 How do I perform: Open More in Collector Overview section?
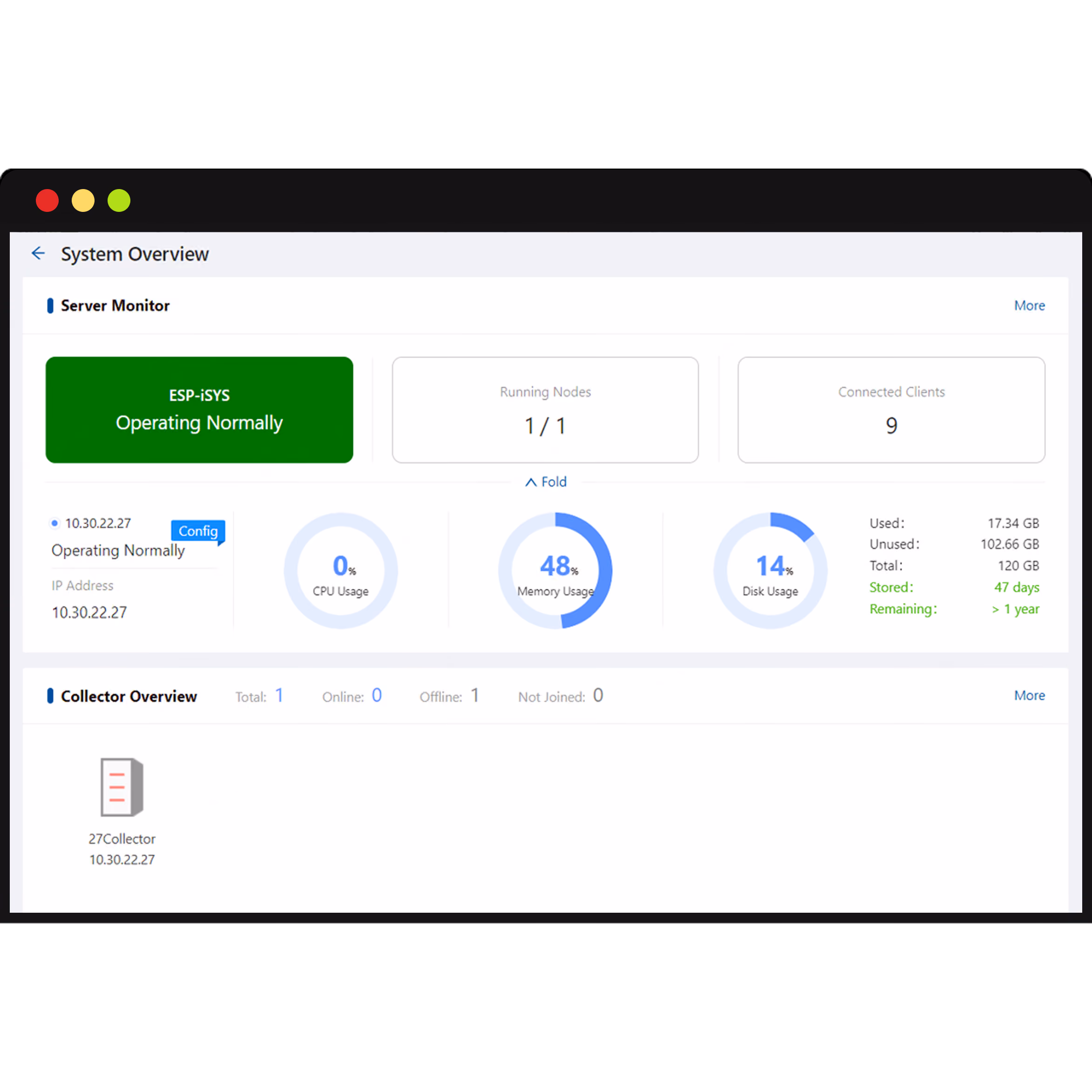[x=1029, y=695]
